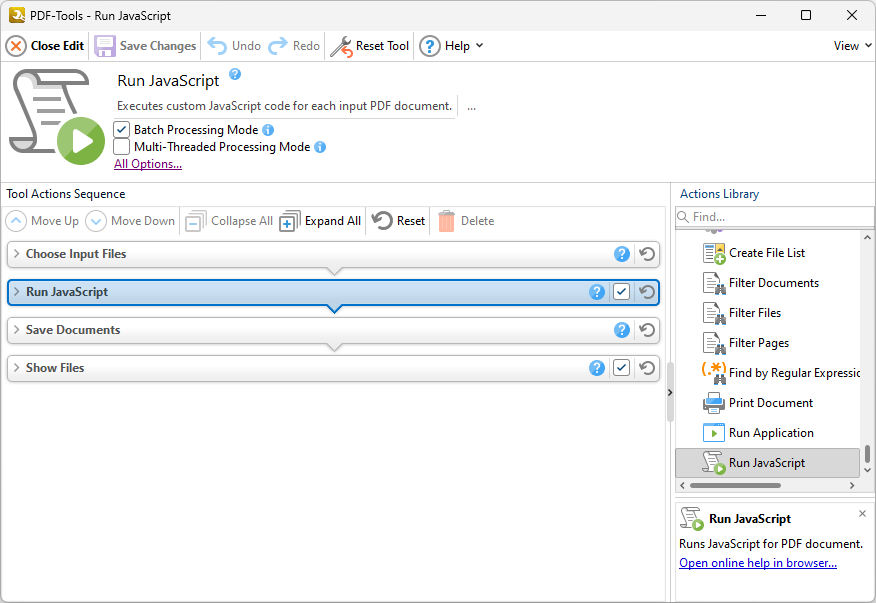Edit the tool description text field
The image size is (876, 603).
point(285,106)
